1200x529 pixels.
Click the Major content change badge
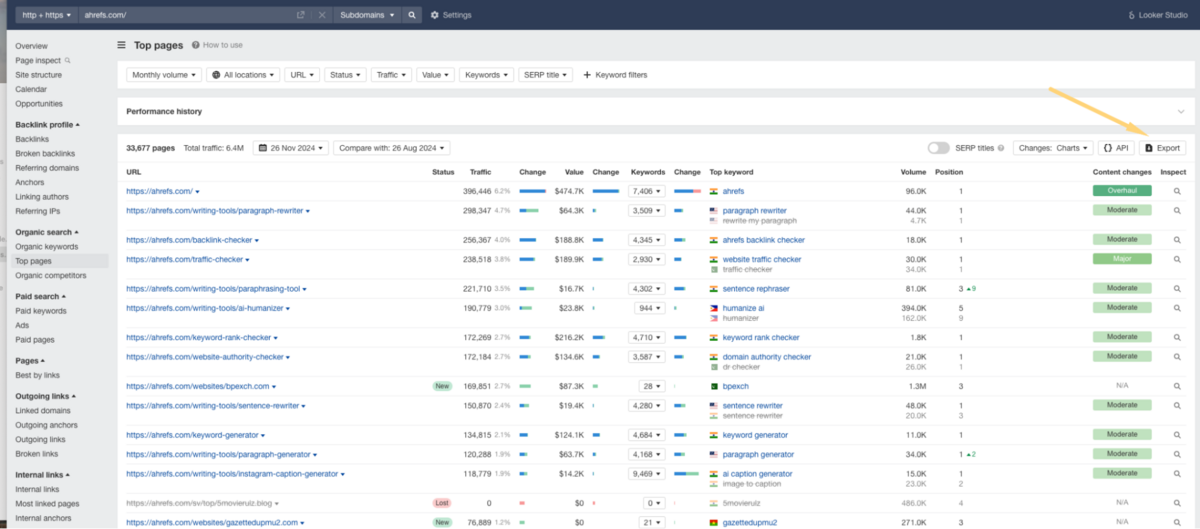coord(1122,259)
